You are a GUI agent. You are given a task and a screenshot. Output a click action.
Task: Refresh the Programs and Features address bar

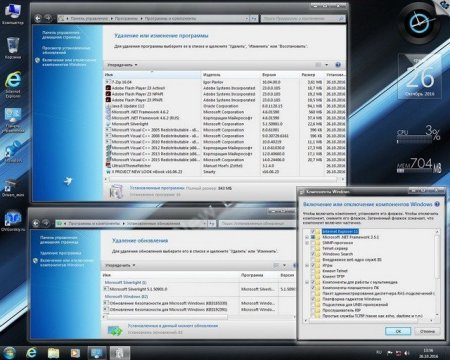point(254,19)
